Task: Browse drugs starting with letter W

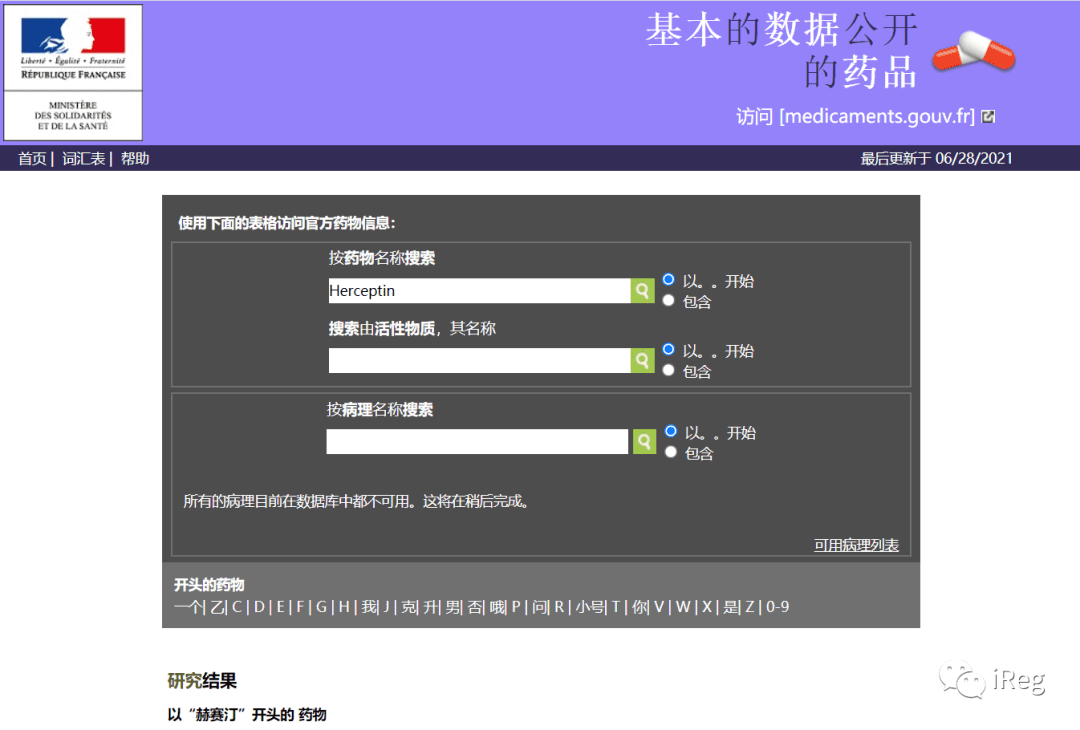Action: pyautogui.click(x=683, y=607)
